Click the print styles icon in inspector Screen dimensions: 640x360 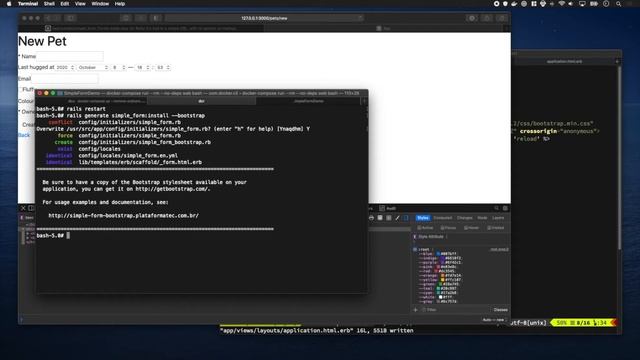pyautogui.click(x=371, y=218)
